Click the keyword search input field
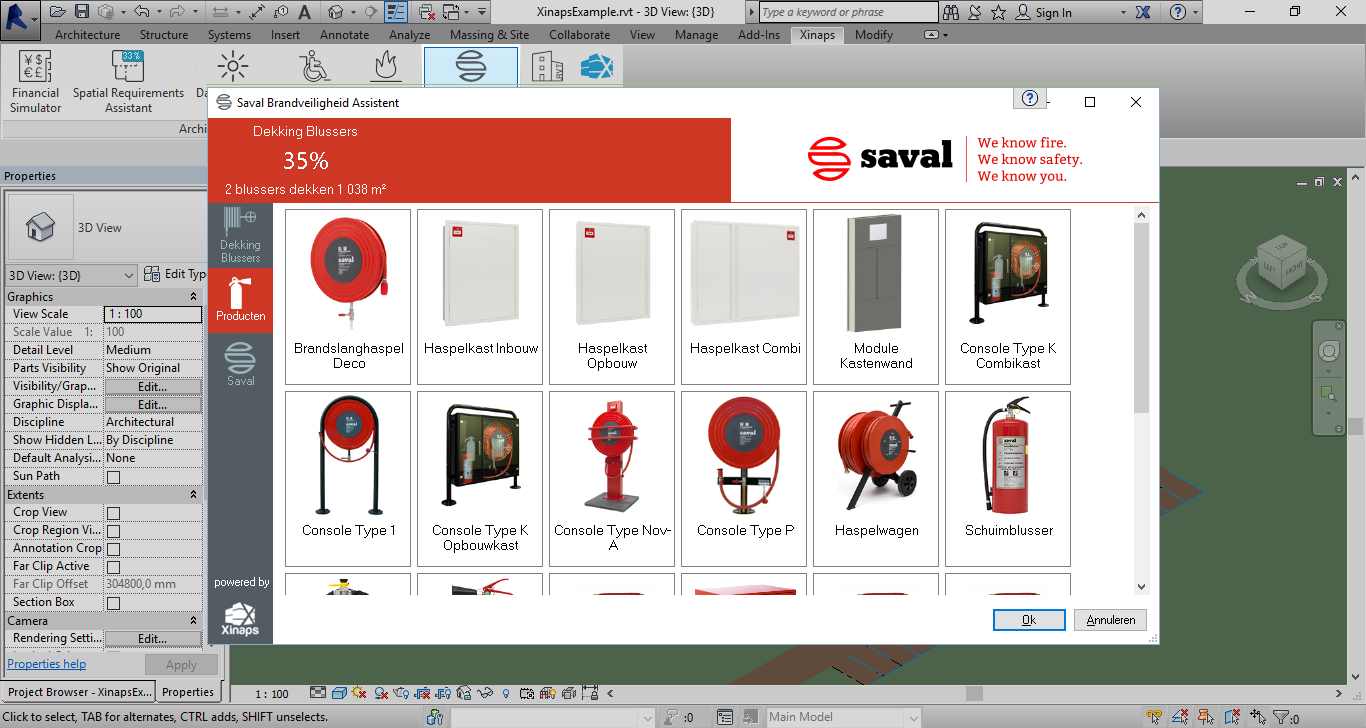 848,12
